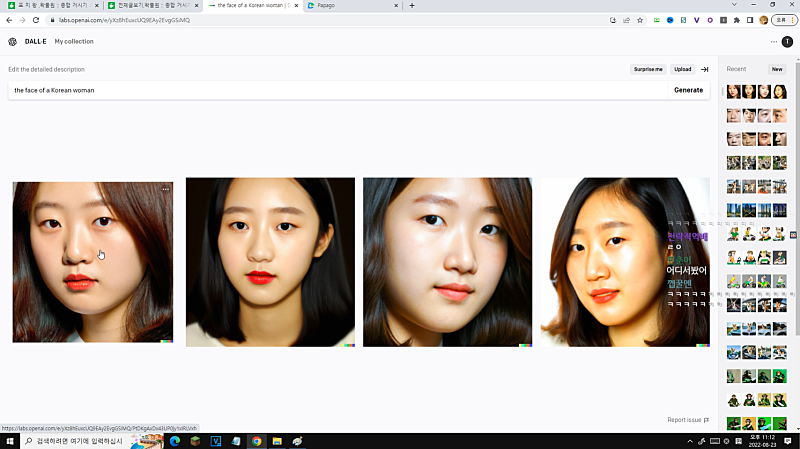Toggle Chrome side panel
The image size is (800, 449).
[750, 20]
